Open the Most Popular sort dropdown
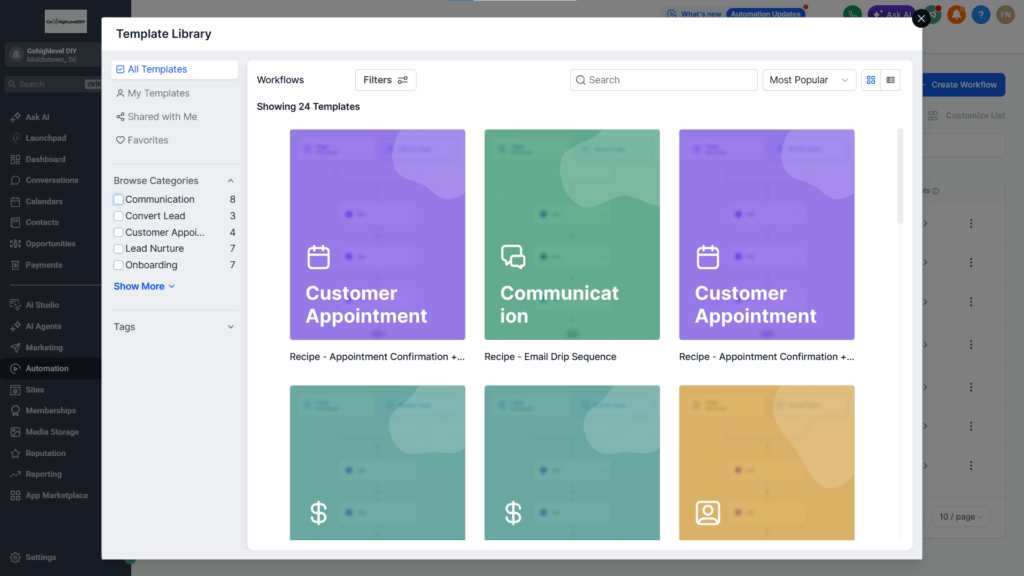 click(x=808, y=80)
